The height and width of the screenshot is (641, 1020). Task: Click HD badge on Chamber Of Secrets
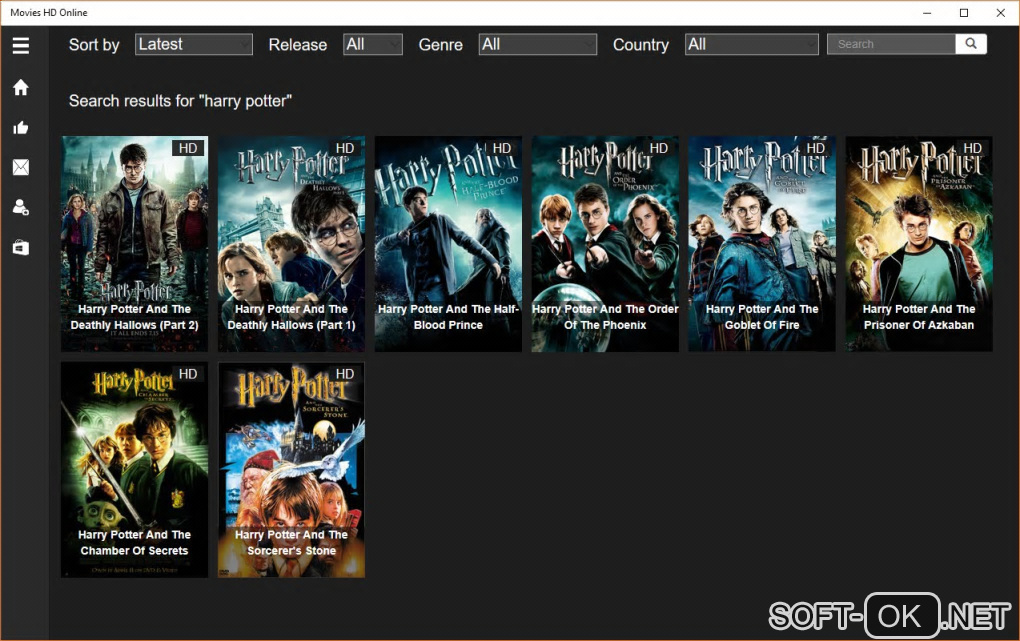188,374
